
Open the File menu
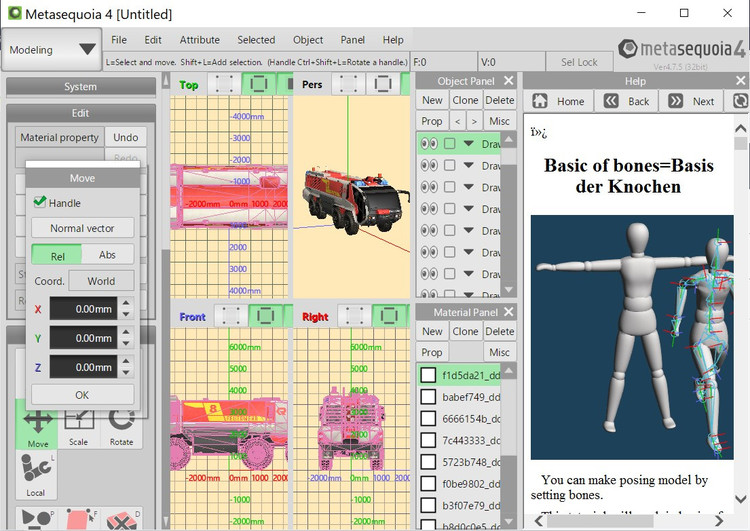click(119, 40)
